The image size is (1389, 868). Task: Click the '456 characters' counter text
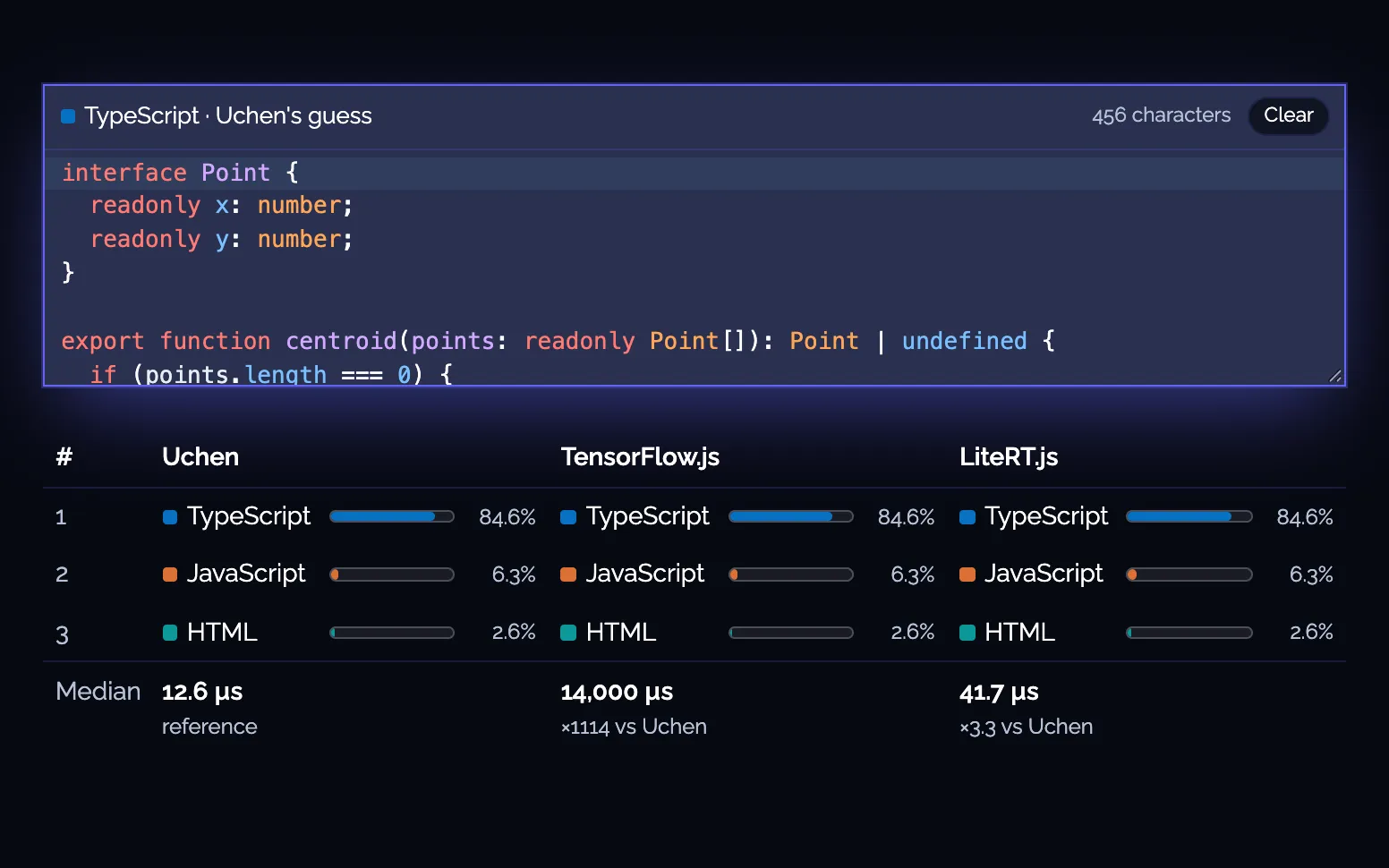pos(1161,115)
